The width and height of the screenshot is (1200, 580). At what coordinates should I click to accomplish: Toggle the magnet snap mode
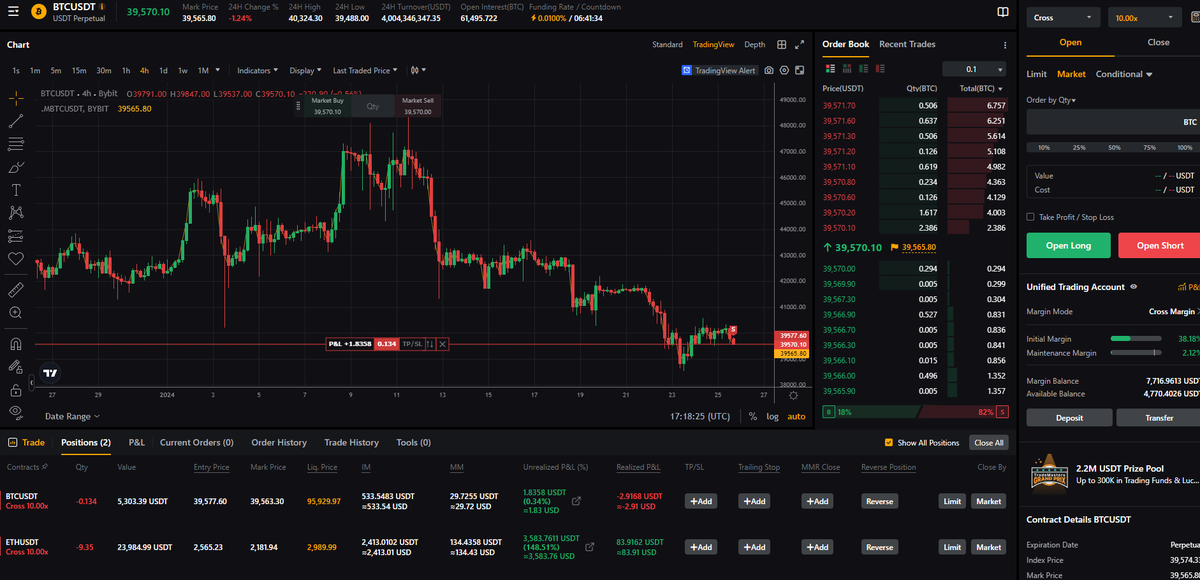click(x=16, y=343)
